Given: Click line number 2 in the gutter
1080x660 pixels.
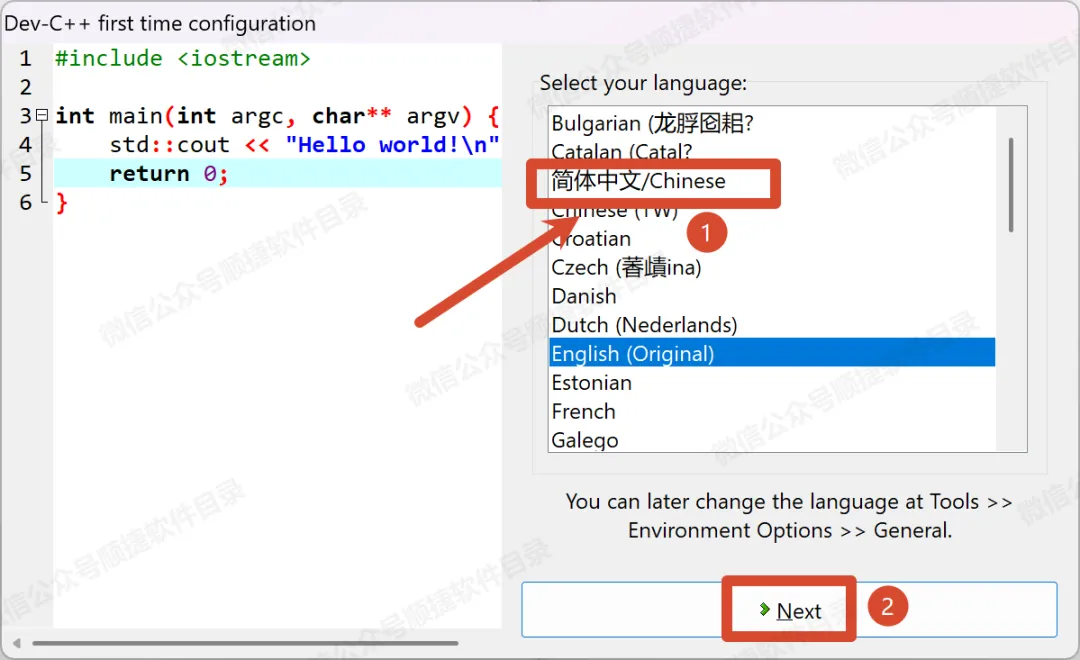Looking at the screenshot, I should [x=25, y=87].
